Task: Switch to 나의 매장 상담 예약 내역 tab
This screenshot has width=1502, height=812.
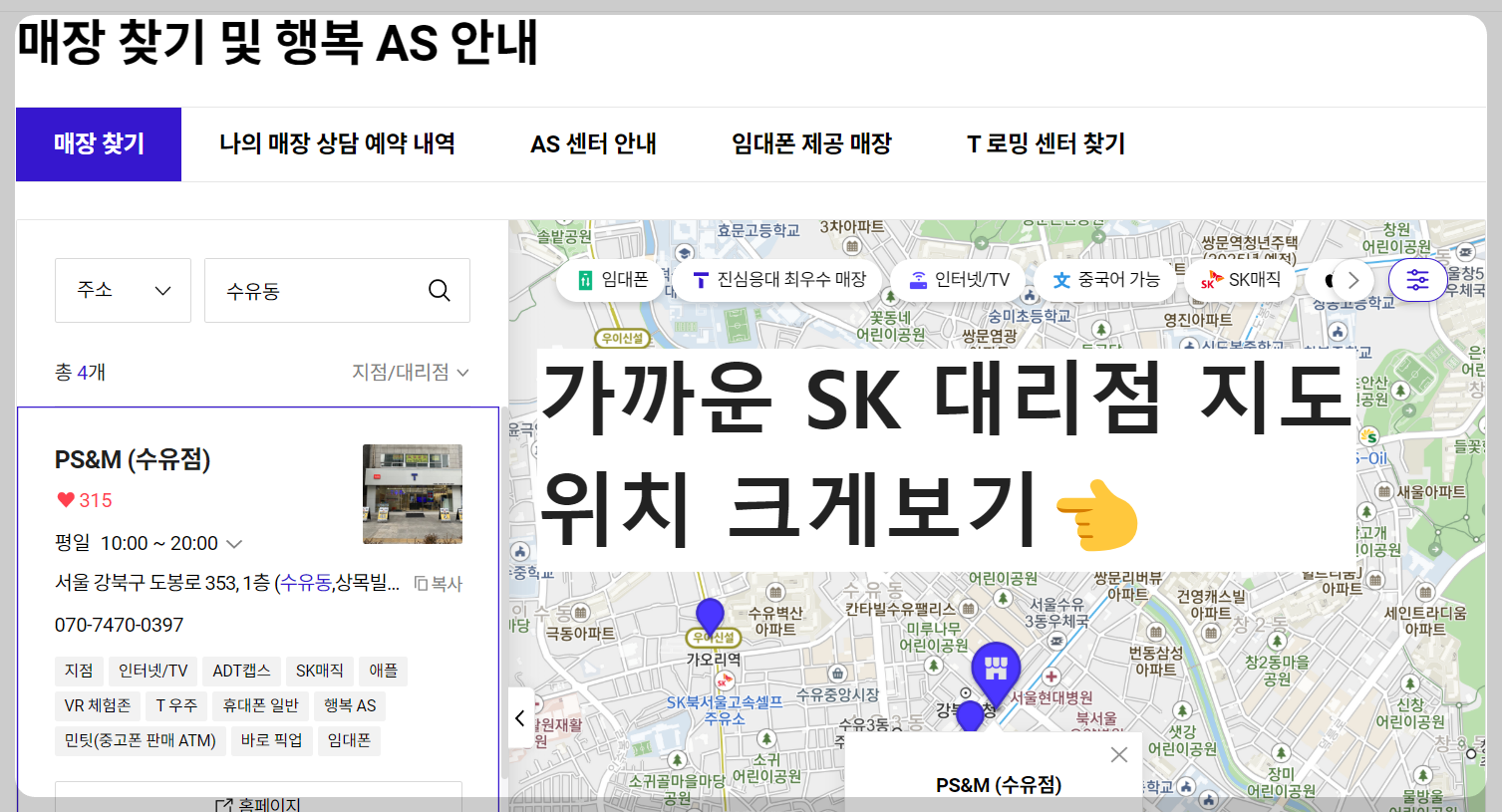Action: pyautogui.click(x=337, y=144)
